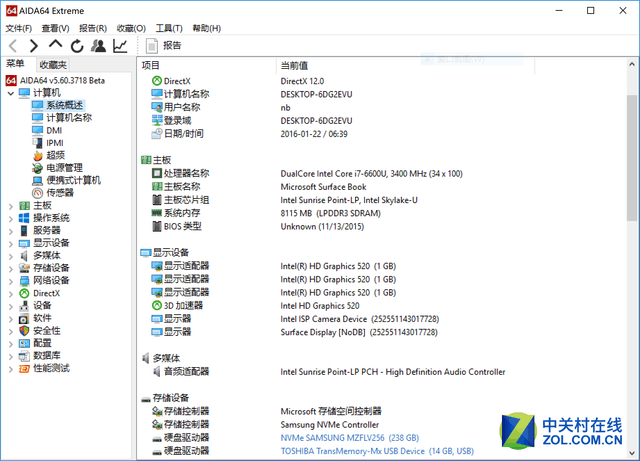Click the scrollbar up arrow
Image resolution: width=640 pixels, height=461 pixels.
[632, 64]
